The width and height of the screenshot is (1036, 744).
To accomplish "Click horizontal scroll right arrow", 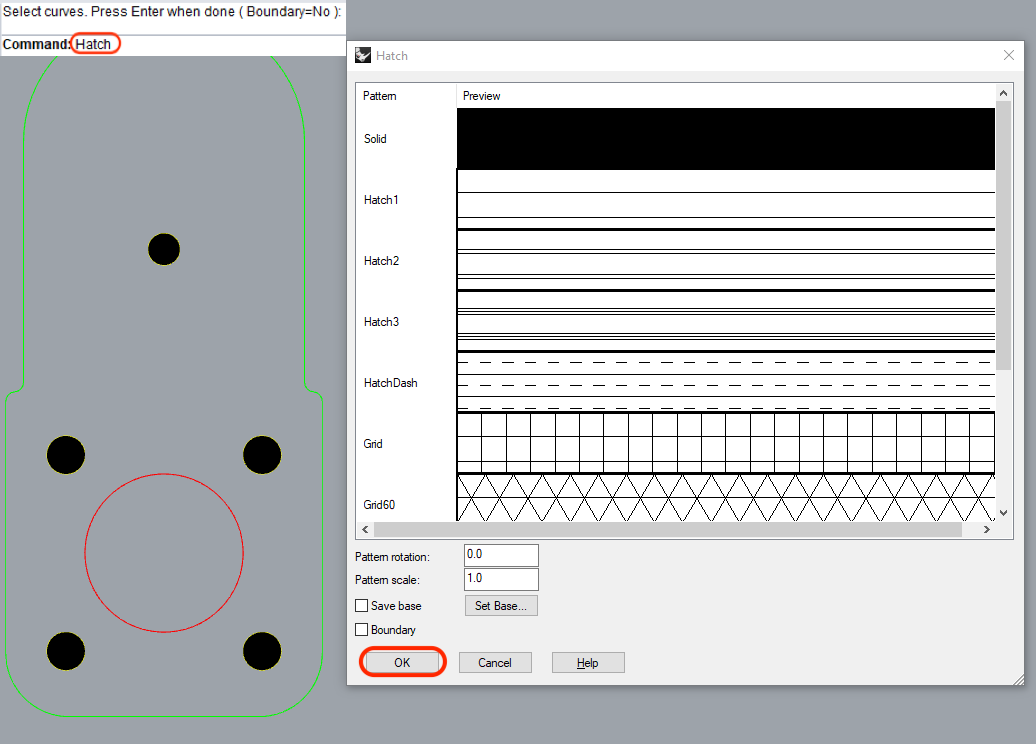I will (x=987, y=530).
